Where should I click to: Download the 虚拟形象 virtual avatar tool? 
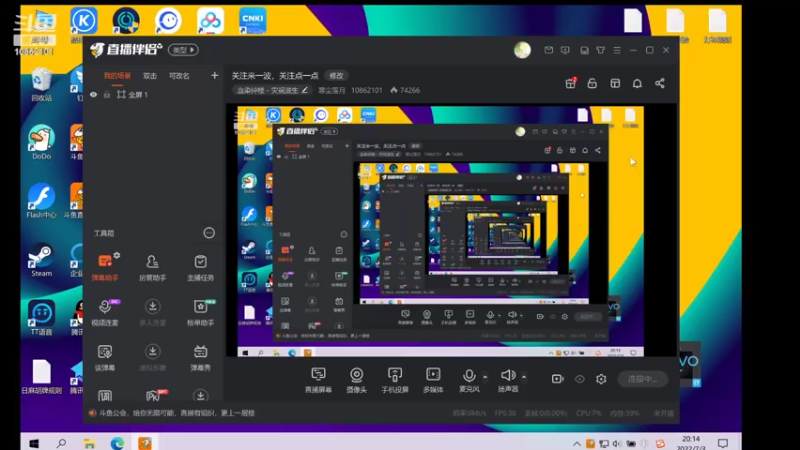click(x=152, y=357)
